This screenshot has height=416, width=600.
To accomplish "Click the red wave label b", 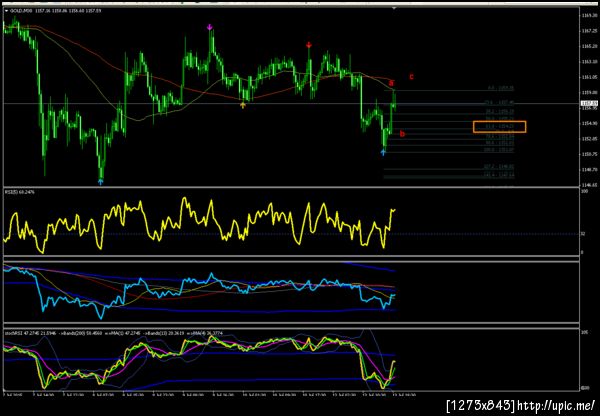I will point(402,134).
